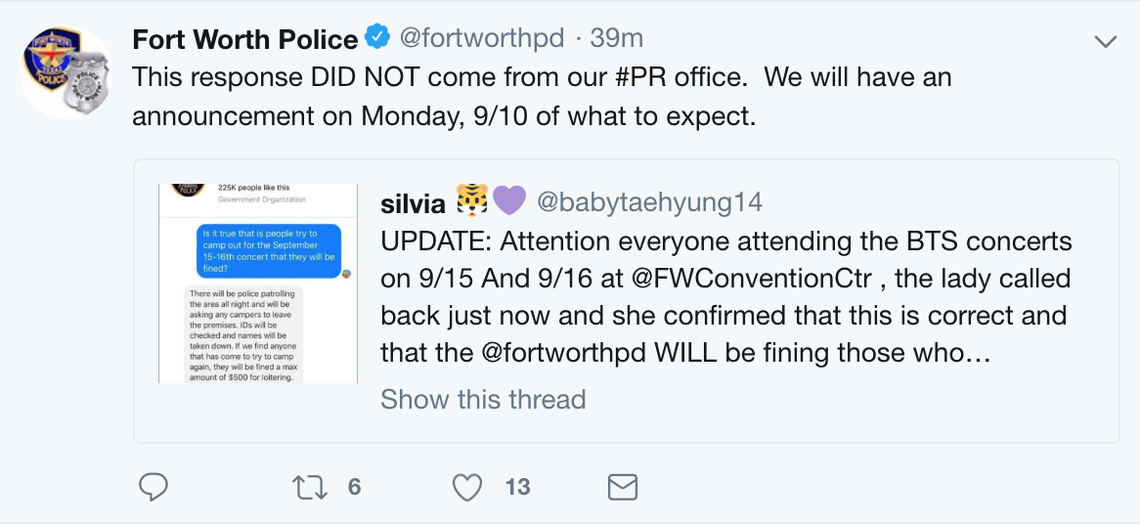
Task: Click the retweet count of 6
Action: [354, 486]
